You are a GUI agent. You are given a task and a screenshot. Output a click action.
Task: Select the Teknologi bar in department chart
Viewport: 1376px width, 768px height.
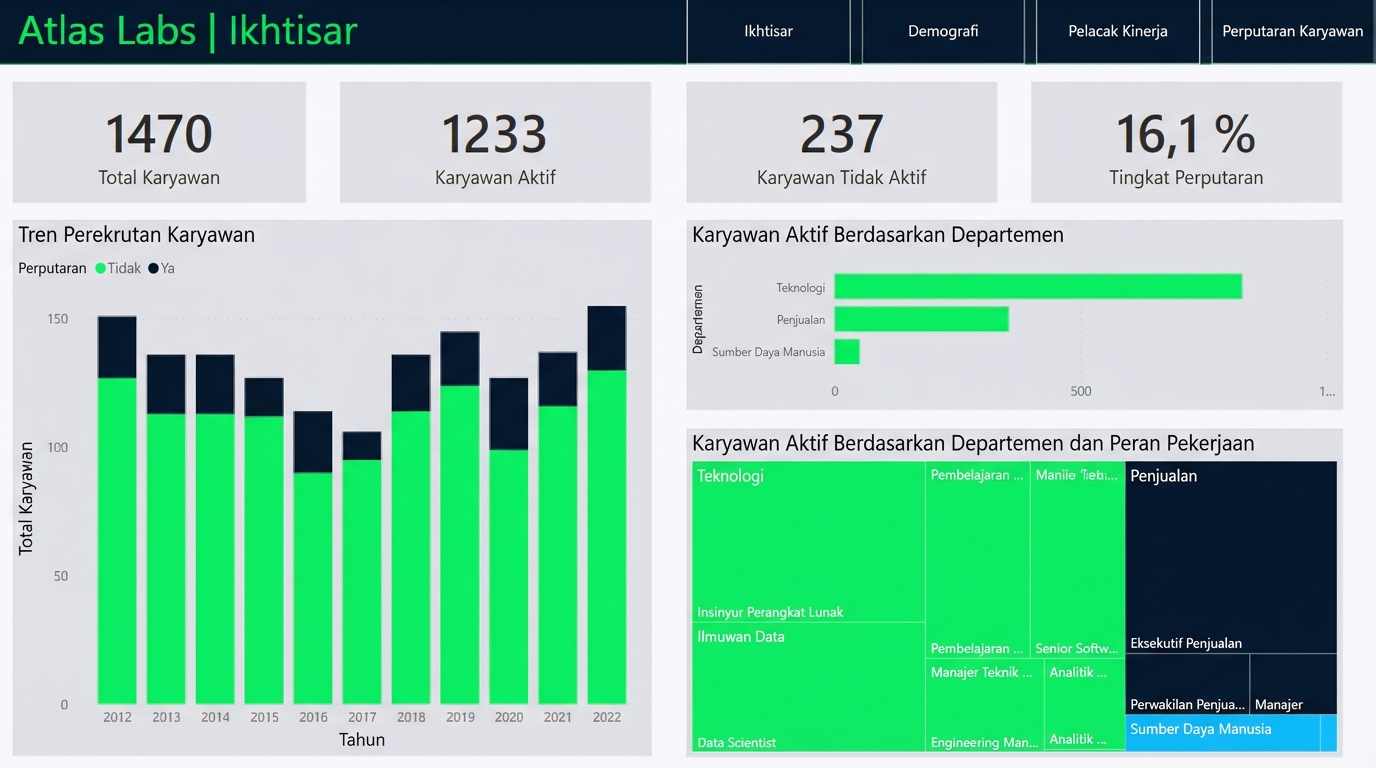pyautogui.click(x=1037, y=287)
